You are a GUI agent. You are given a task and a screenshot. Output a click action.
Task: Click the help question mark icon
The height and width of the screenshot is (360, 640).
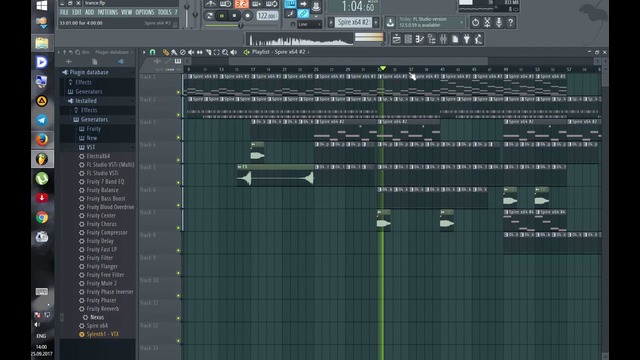510,22
